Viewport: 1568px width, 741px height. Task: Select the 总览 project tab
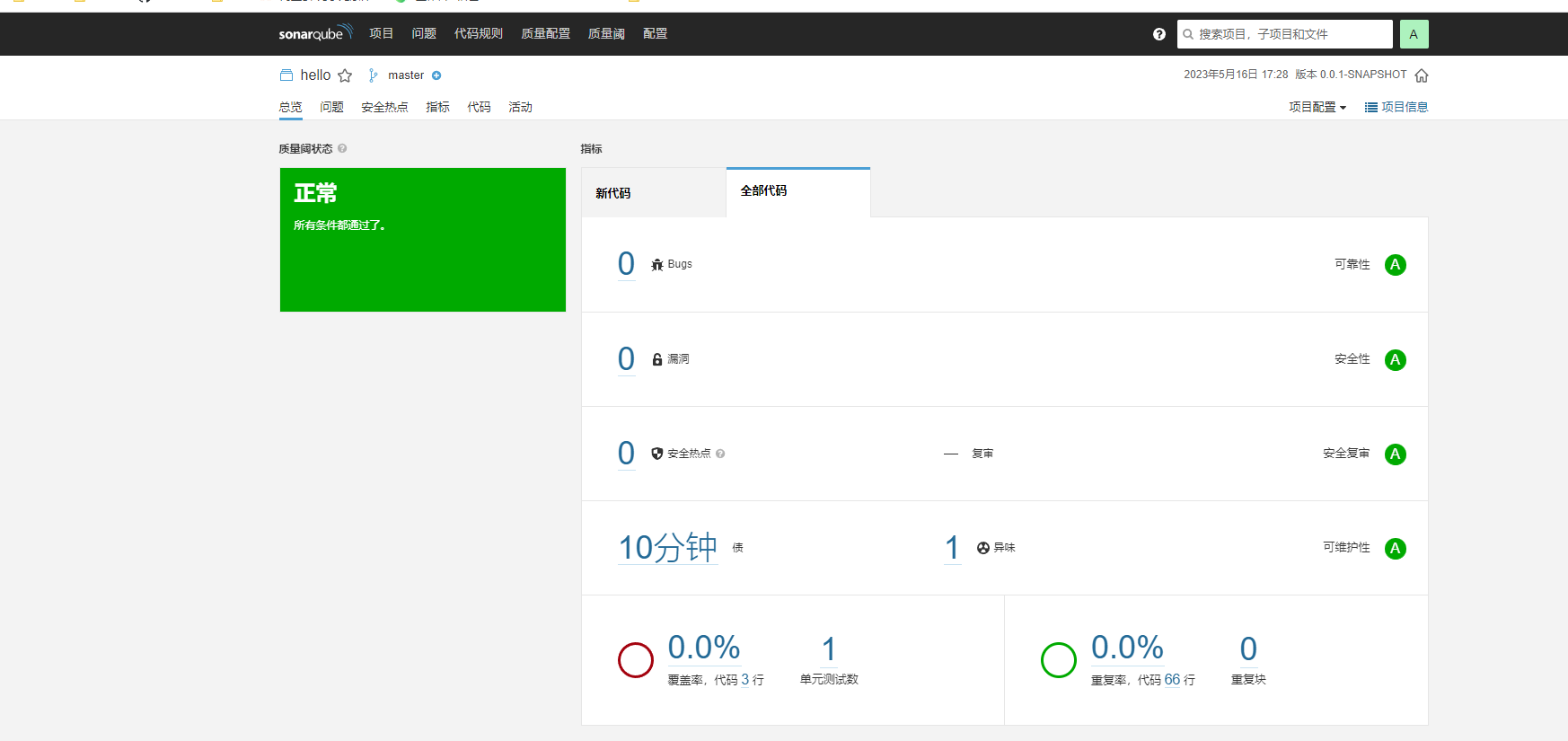pos(291,107)
